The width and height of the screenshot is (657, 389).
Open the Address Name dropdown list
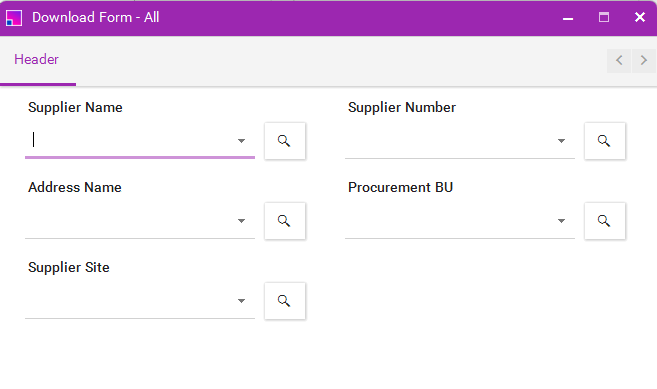[241, 221]
